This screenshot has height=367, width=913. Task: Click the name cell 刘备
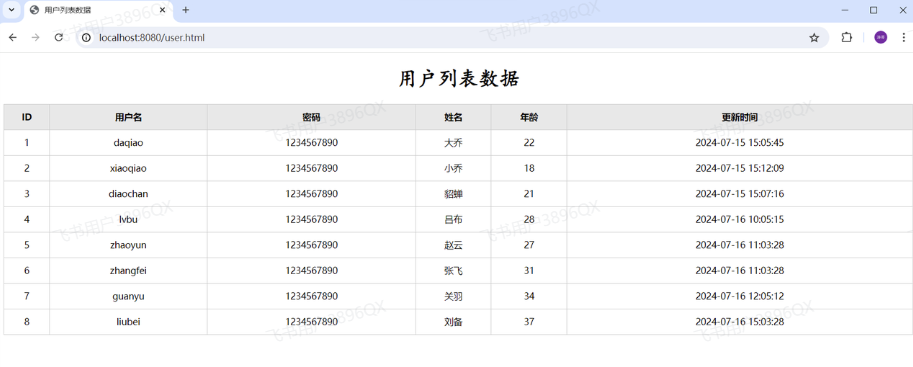click(x=453, y=322)
